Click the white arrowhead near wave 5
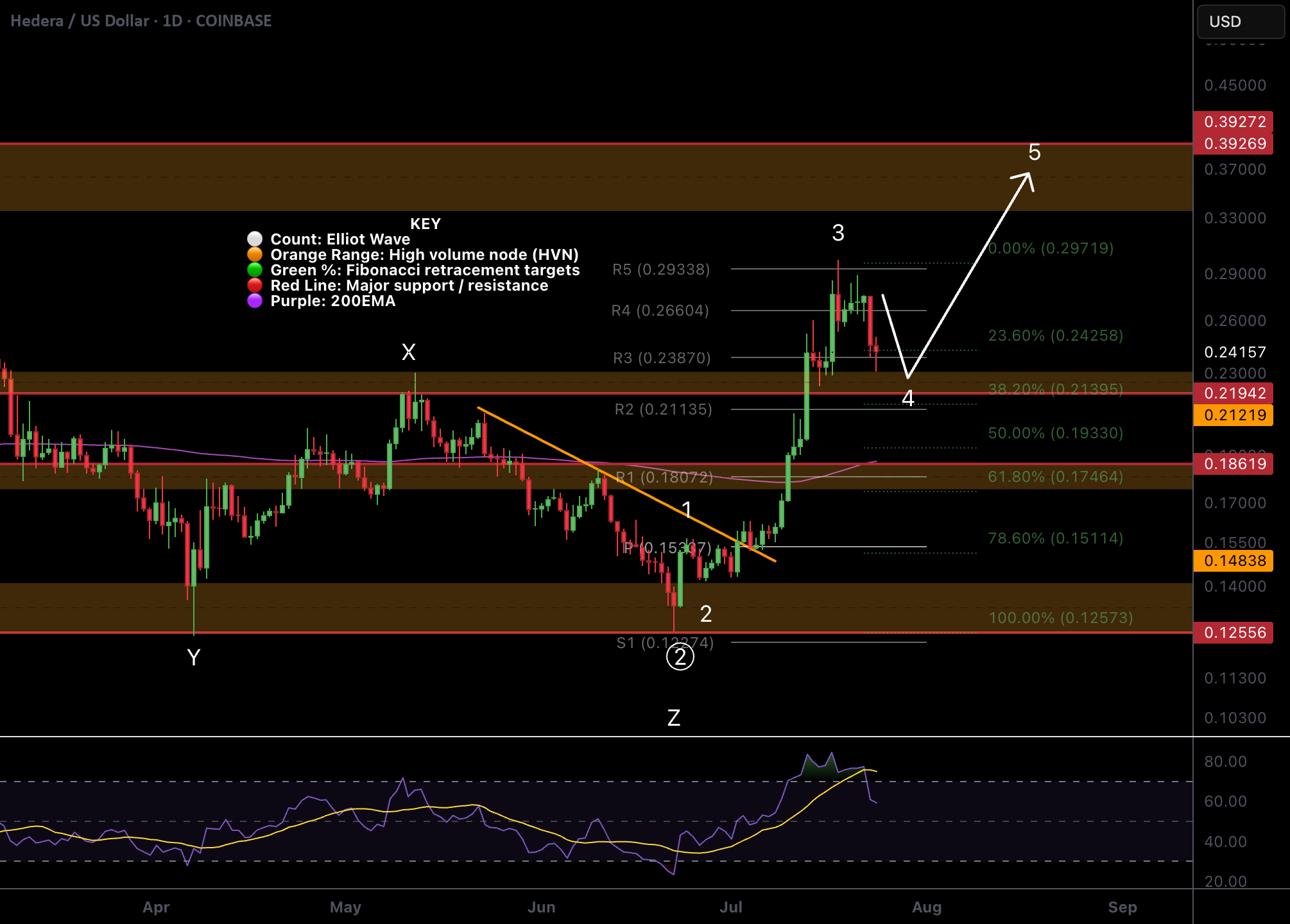The height and width of the screenshot is (924, 1290). point(1023,181)
